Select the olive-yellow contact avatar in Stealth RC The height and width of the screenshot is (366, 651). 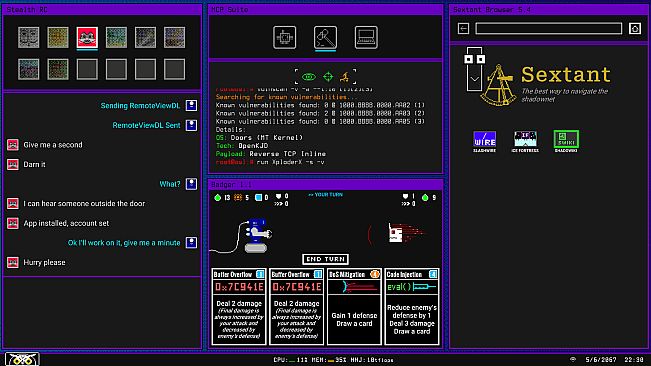click(x=58, y=37)
